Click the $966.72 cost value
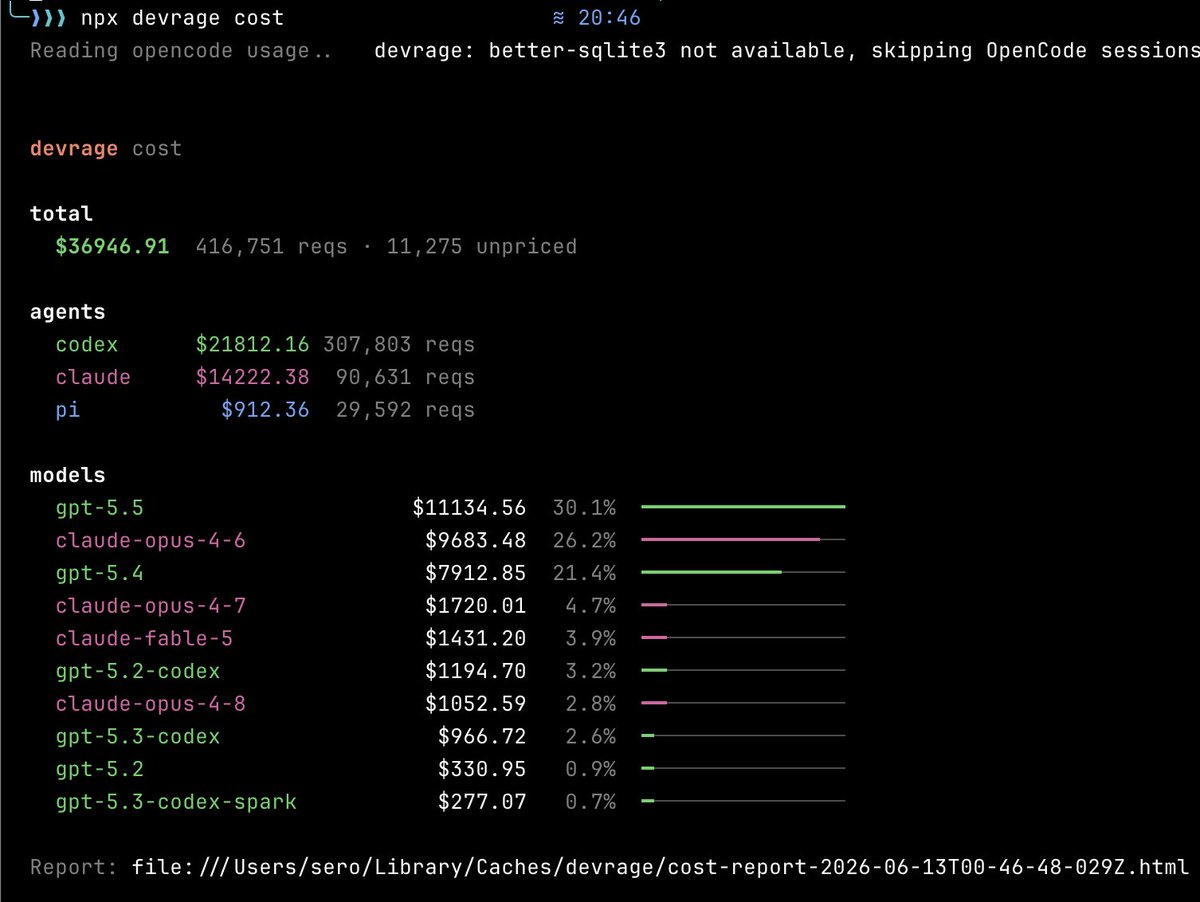 [x=482, y=737]
